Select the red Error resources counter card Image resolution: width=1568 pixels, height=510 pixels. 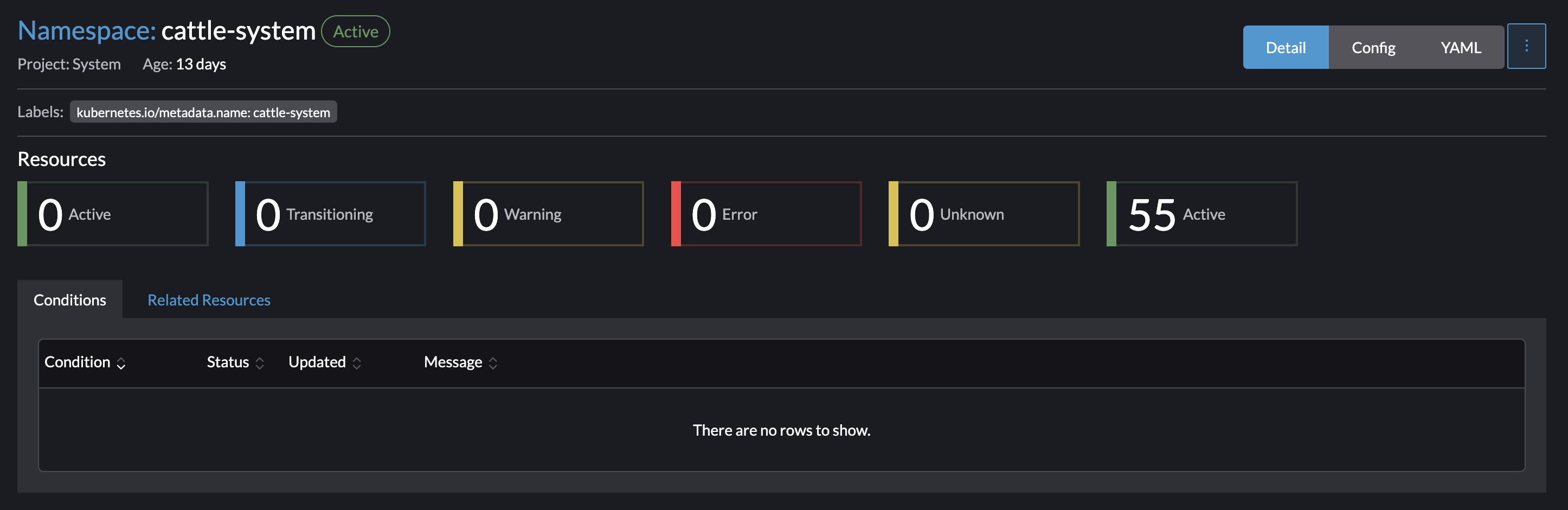766,213
